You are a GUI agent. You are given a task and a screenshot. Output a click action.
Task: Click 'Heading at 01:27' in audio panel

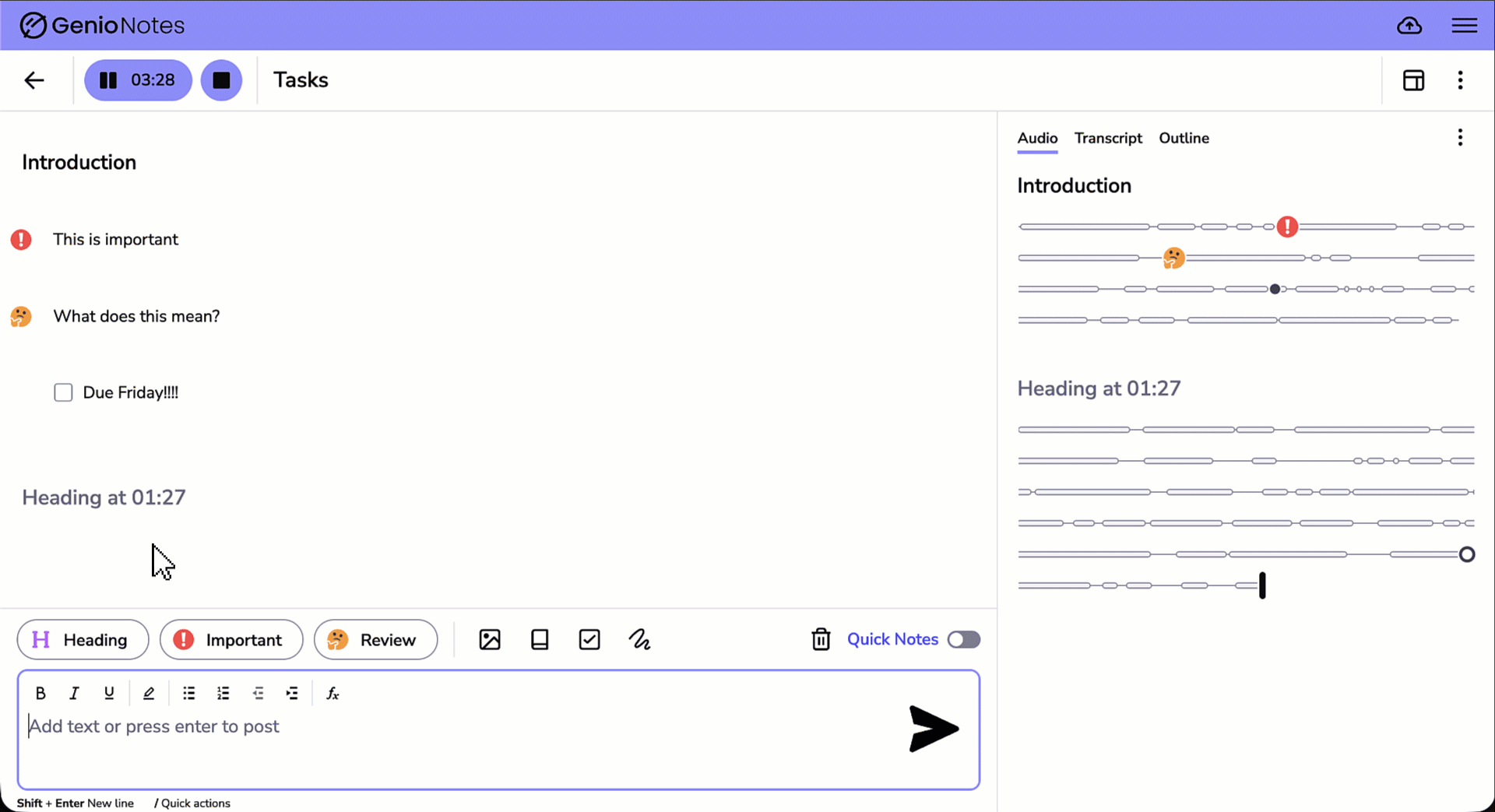coord(1099,388)
